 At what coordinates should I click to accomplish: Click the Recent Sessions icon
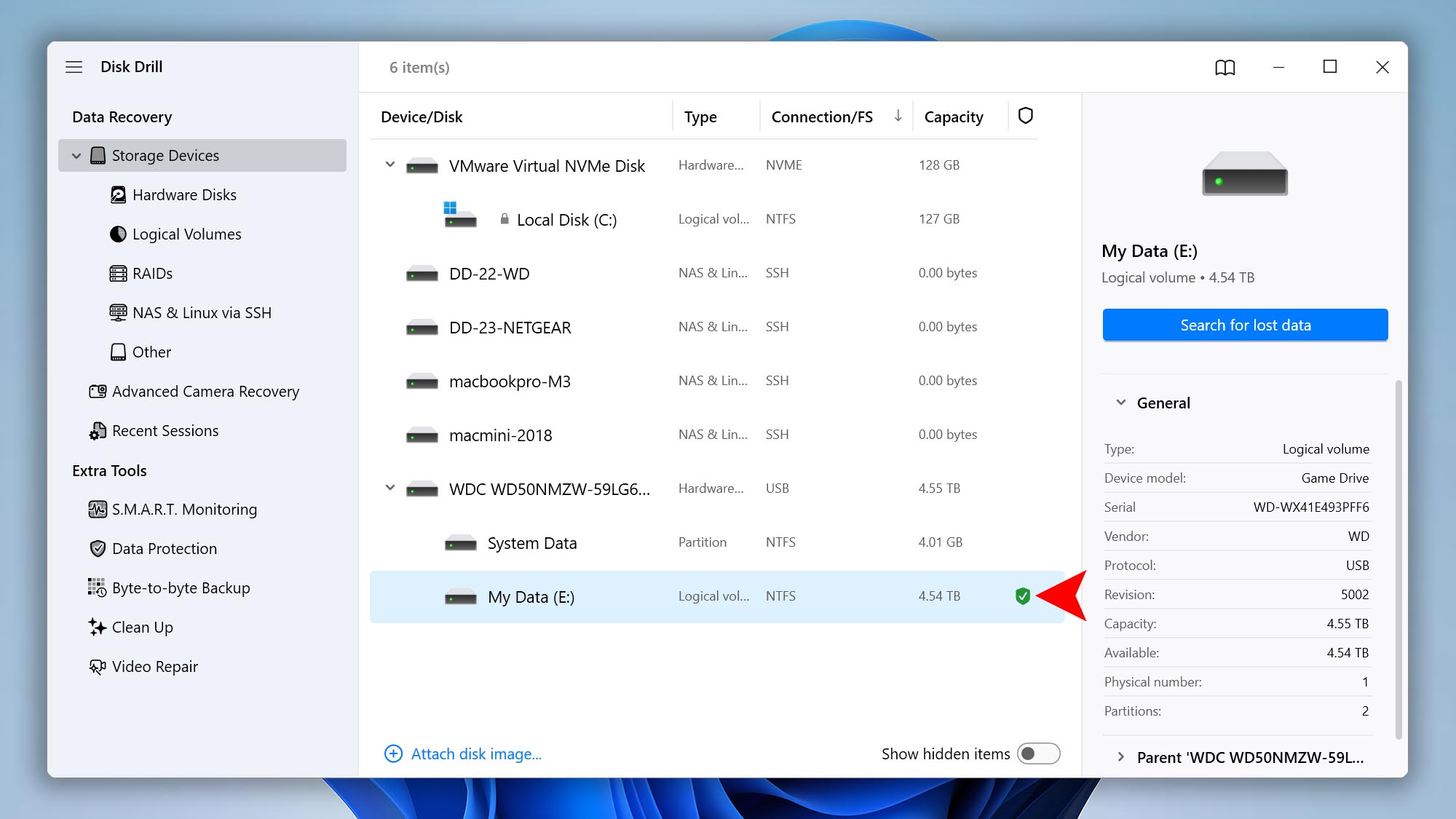(98, 431)
